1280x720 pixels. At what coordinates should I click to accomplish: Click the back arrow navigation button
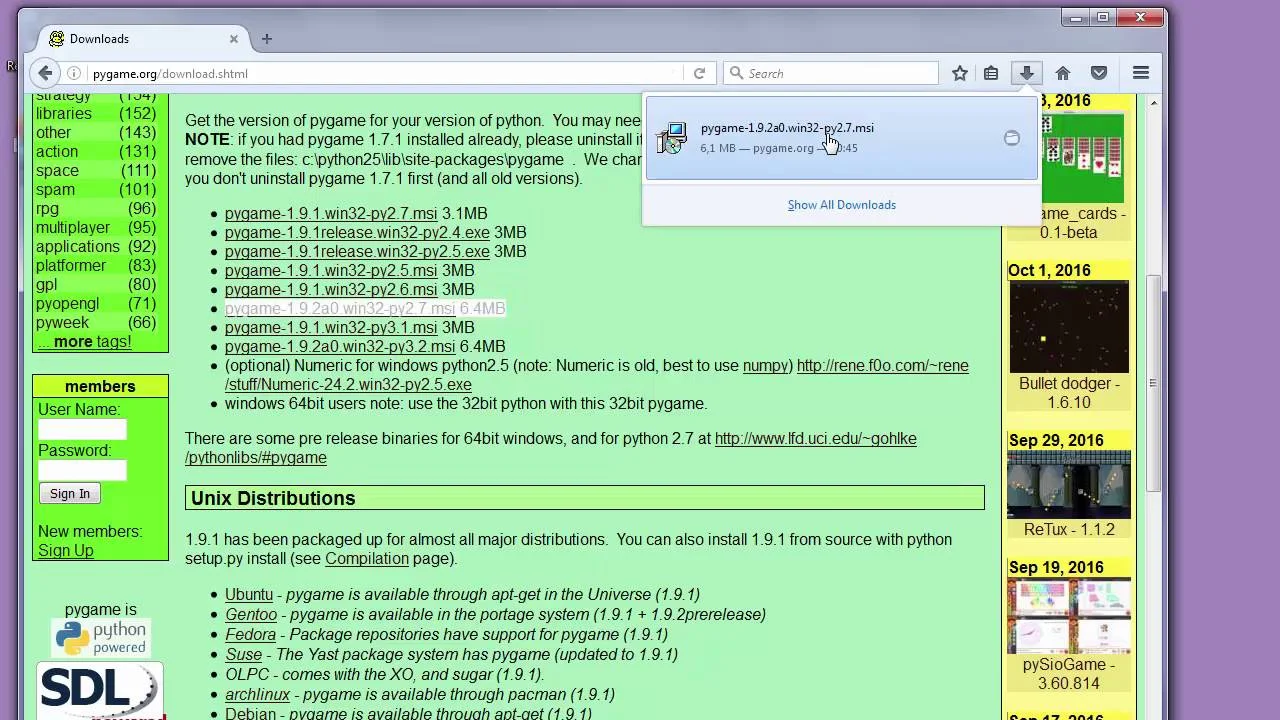pos(45,73)
